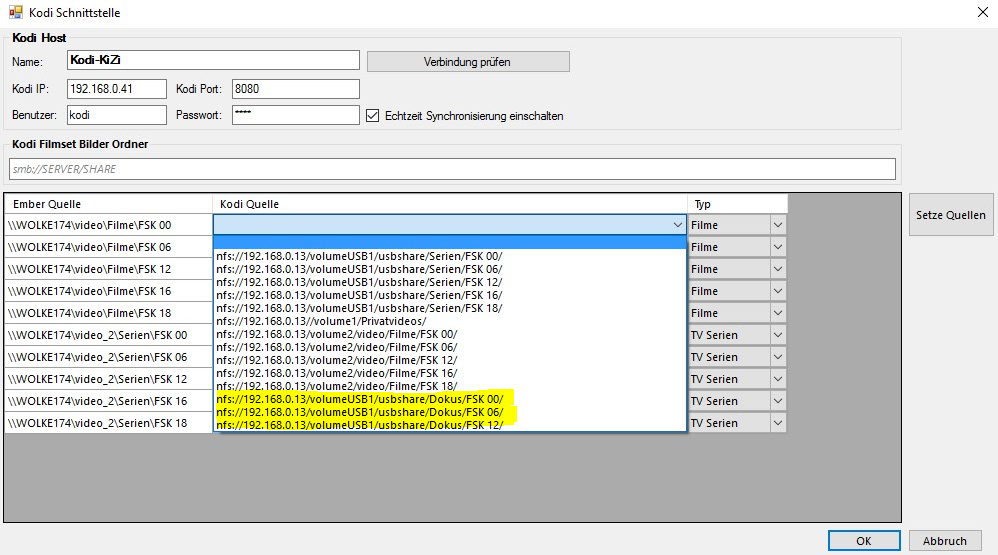Select nfs usbshare/Serien/FSK 12/ list entry
The image size is (998, 555).
[450, 282]
